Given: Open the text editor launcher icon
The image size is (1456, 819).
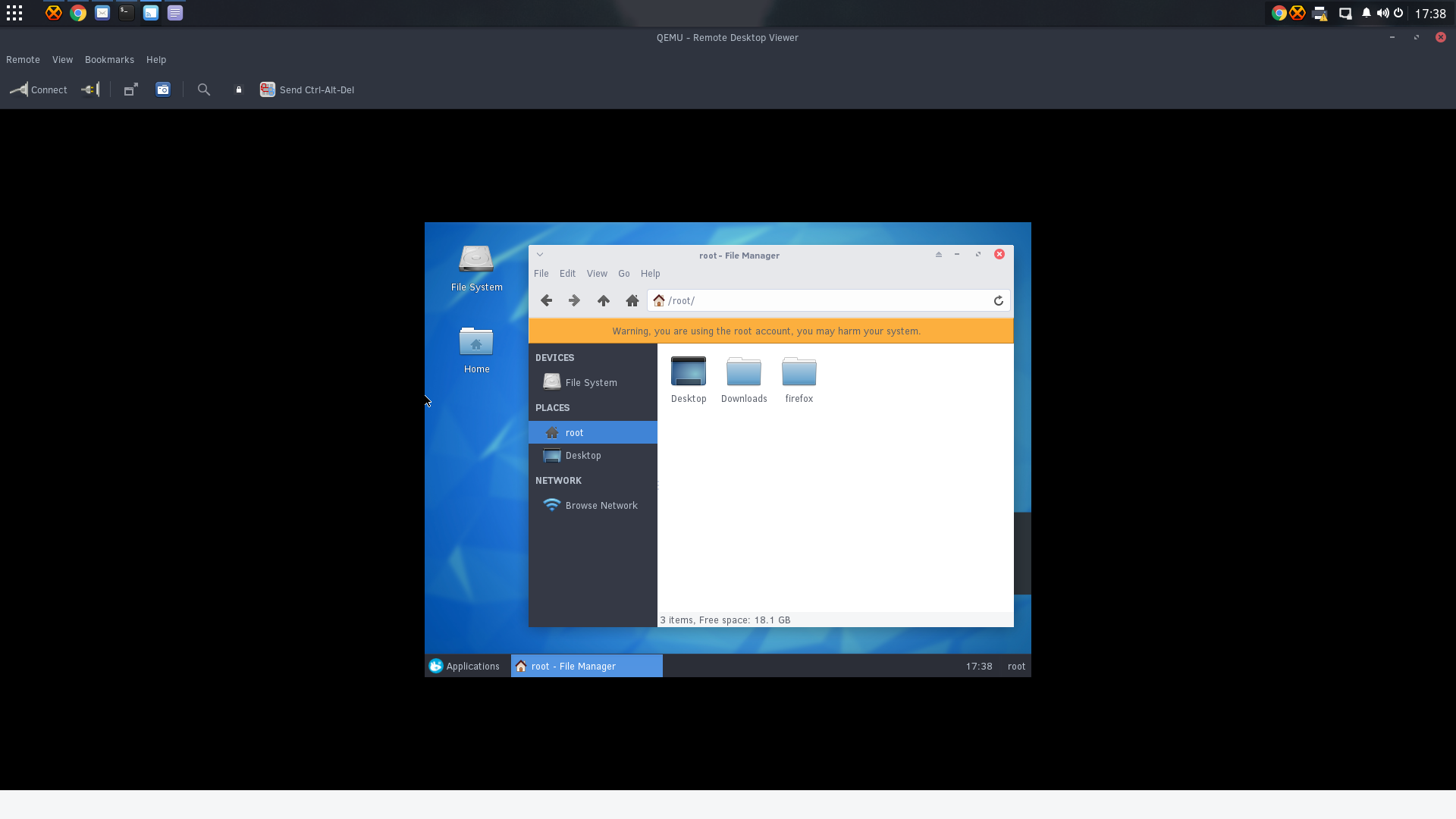Looking at the screenshot, I should click(175, 13).
